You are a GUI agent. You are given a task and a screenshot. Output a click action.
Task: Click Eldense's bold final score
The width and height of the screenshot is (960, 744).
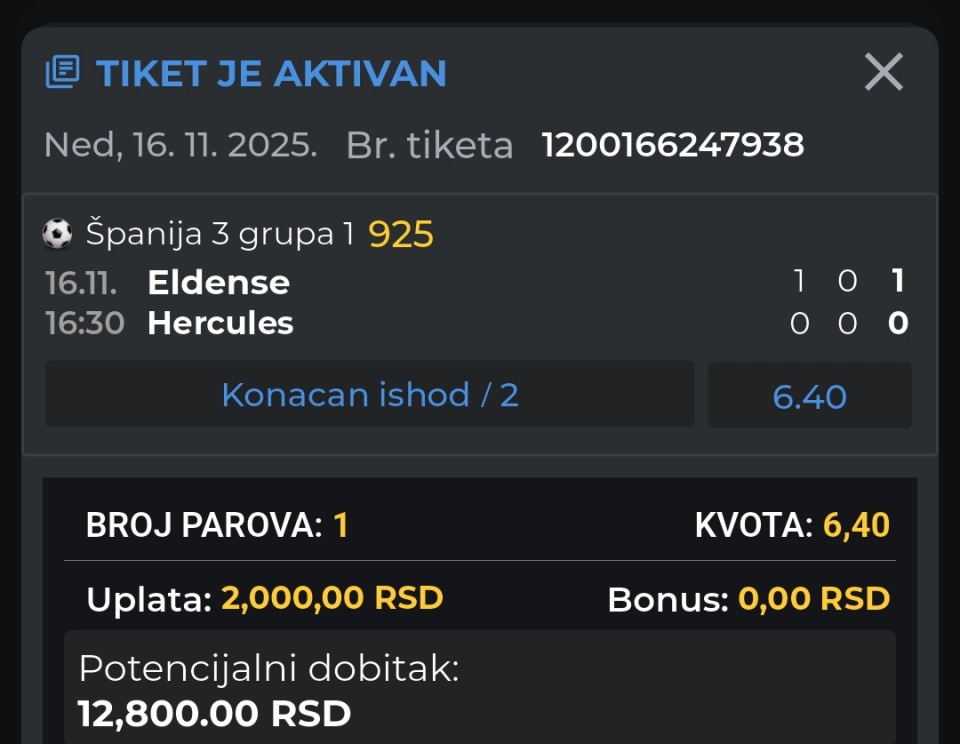point(898,282)
